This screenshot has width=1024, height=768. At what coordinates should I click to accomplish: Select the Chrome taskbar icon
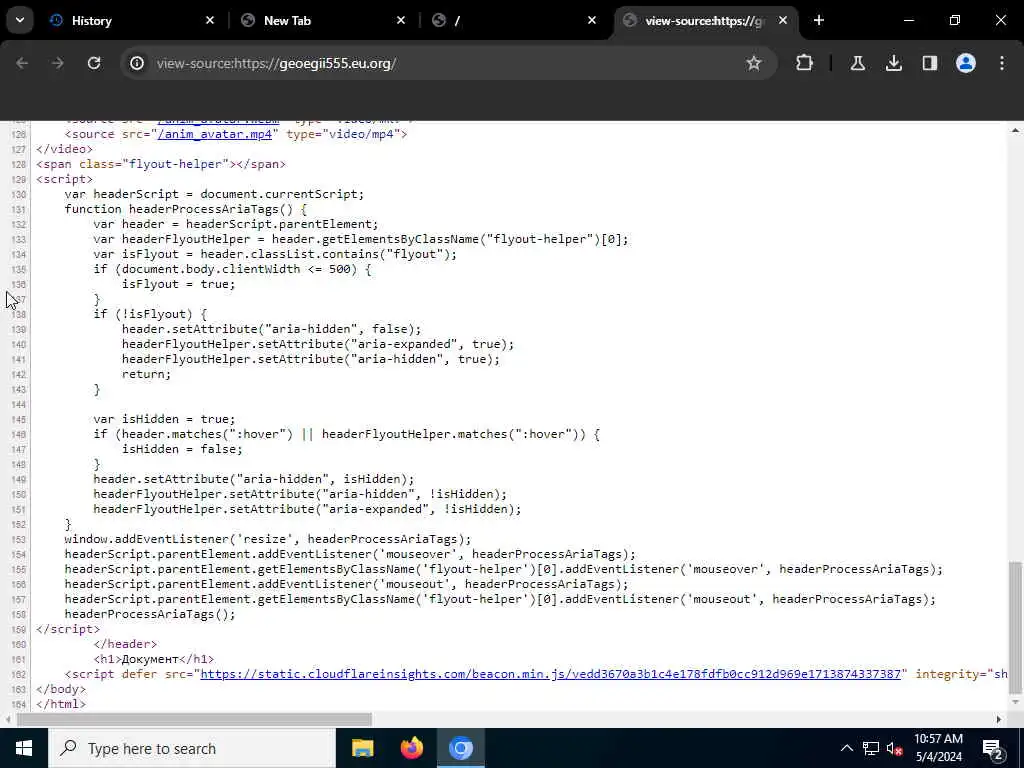[460, 748]
